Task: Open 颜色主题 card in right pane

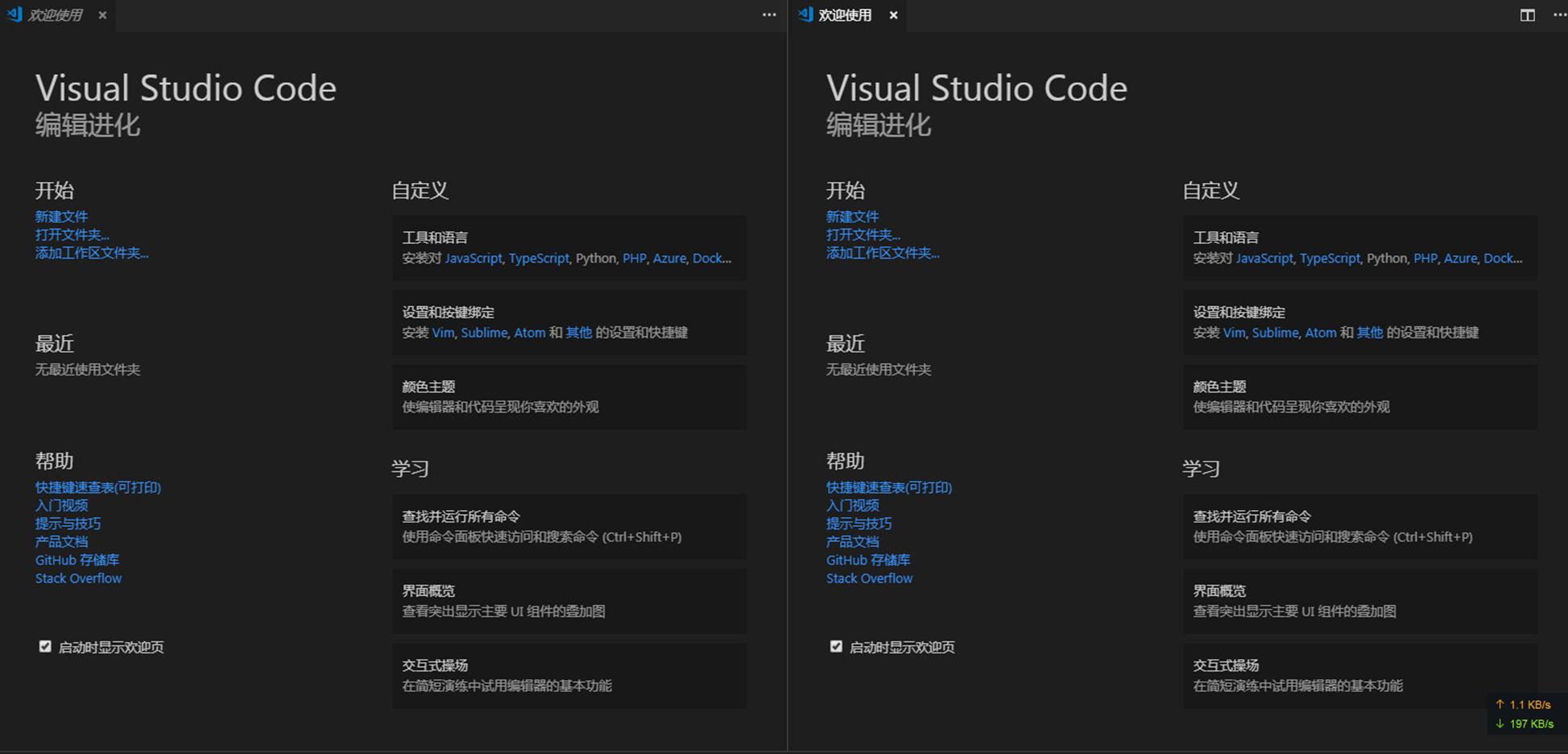Action: (1359, 397)
